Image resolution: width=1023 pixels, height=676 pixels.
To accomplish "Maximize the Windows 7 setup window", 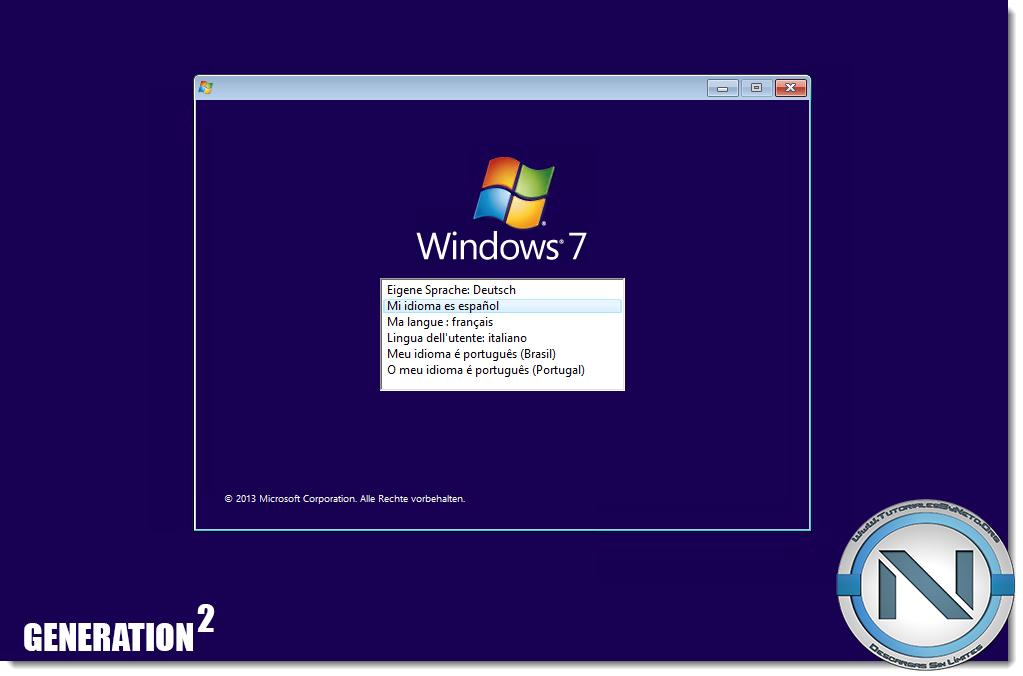I will click(x=756, y=88).
